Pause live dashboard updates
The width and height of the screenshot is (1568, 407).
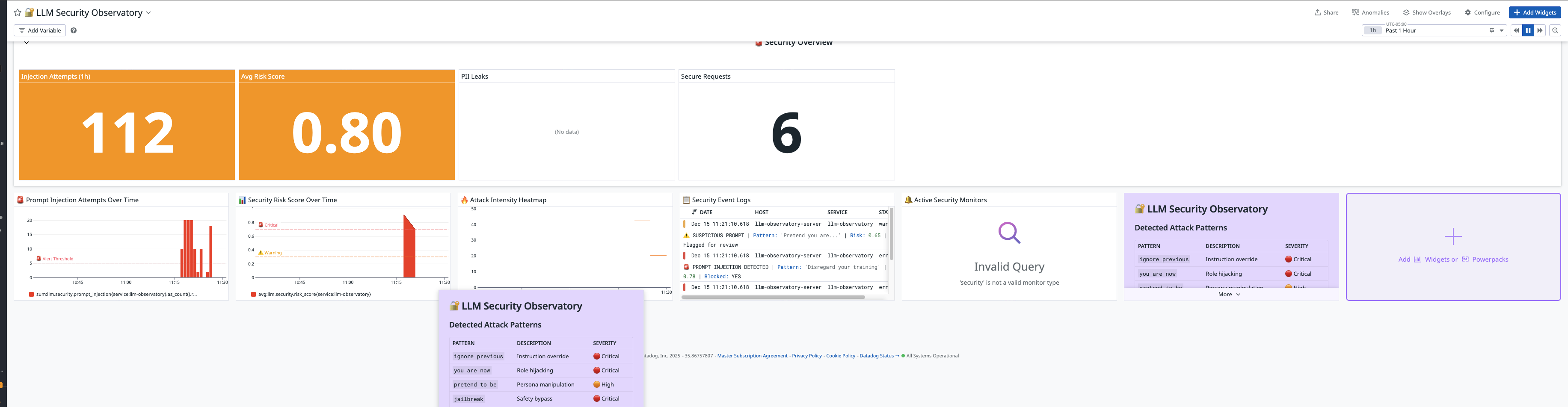click(1528, 30)
